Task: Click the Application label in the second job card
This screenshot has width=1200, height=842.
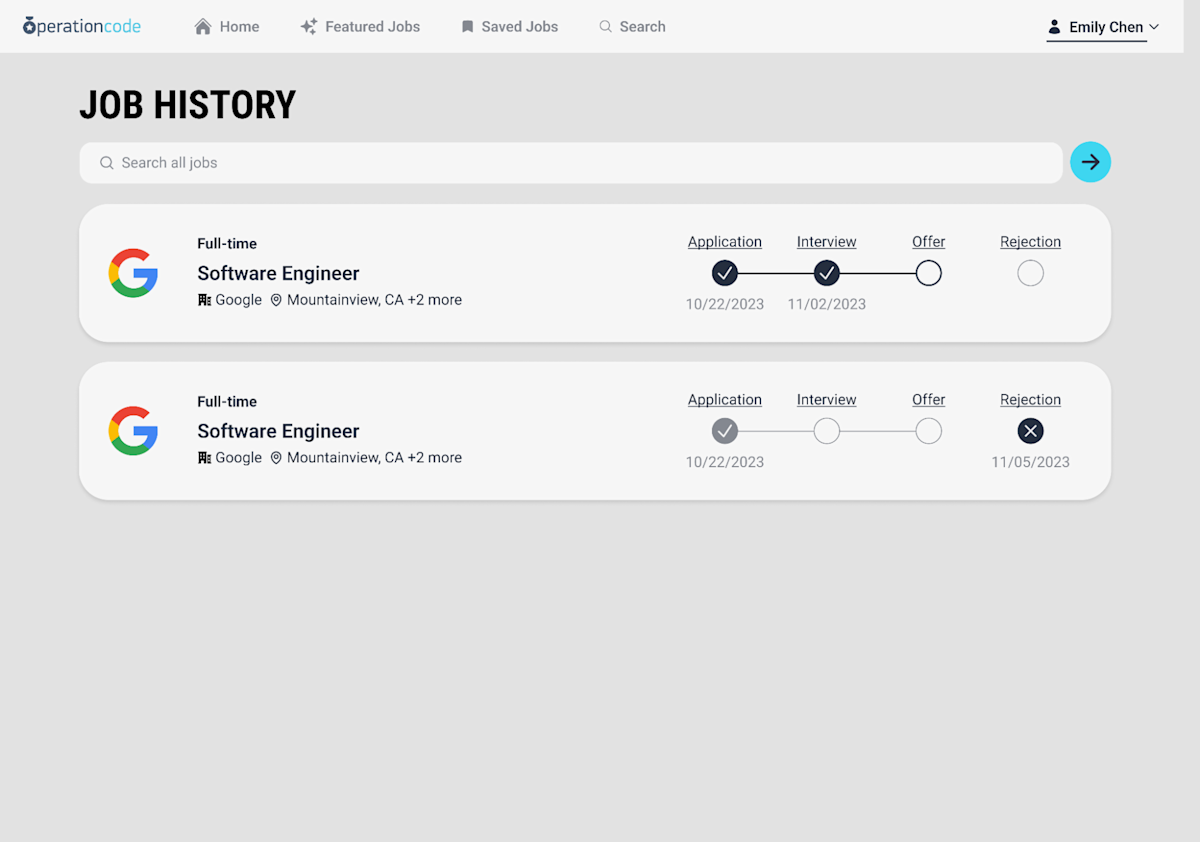Action: 725,400
